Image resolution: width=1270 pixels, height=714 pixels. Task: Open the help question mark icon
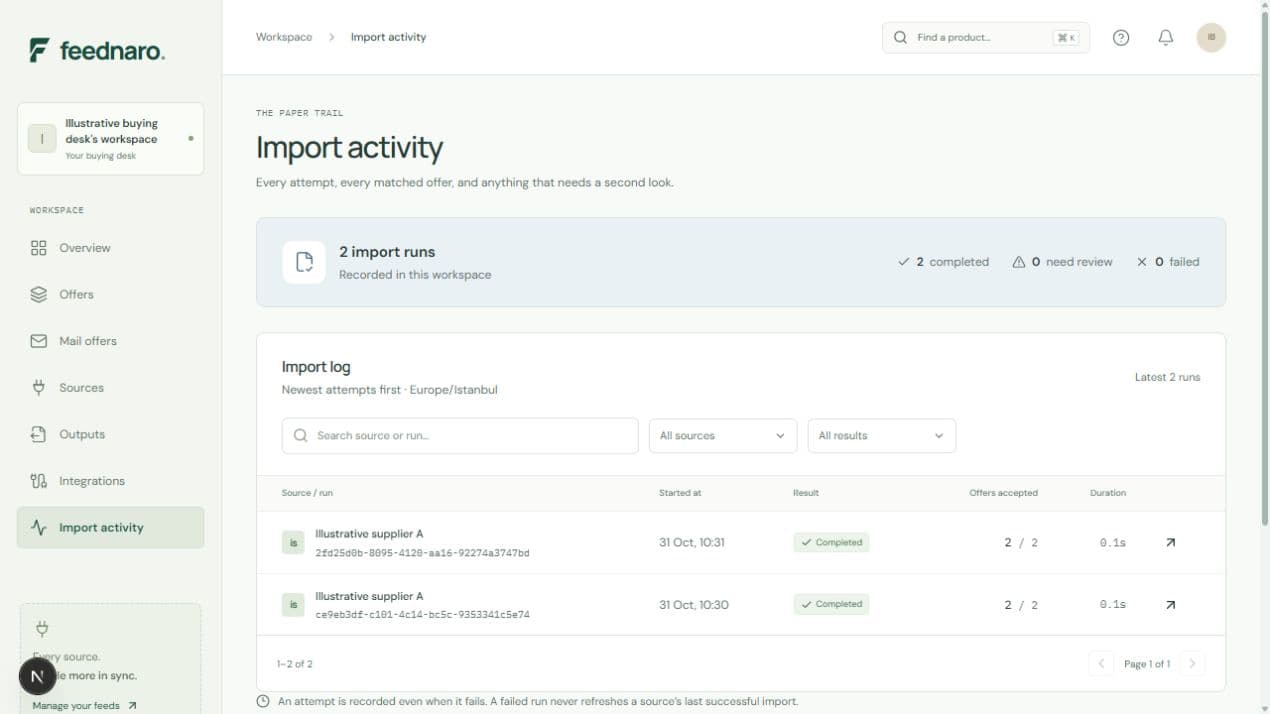(1121, 37)
